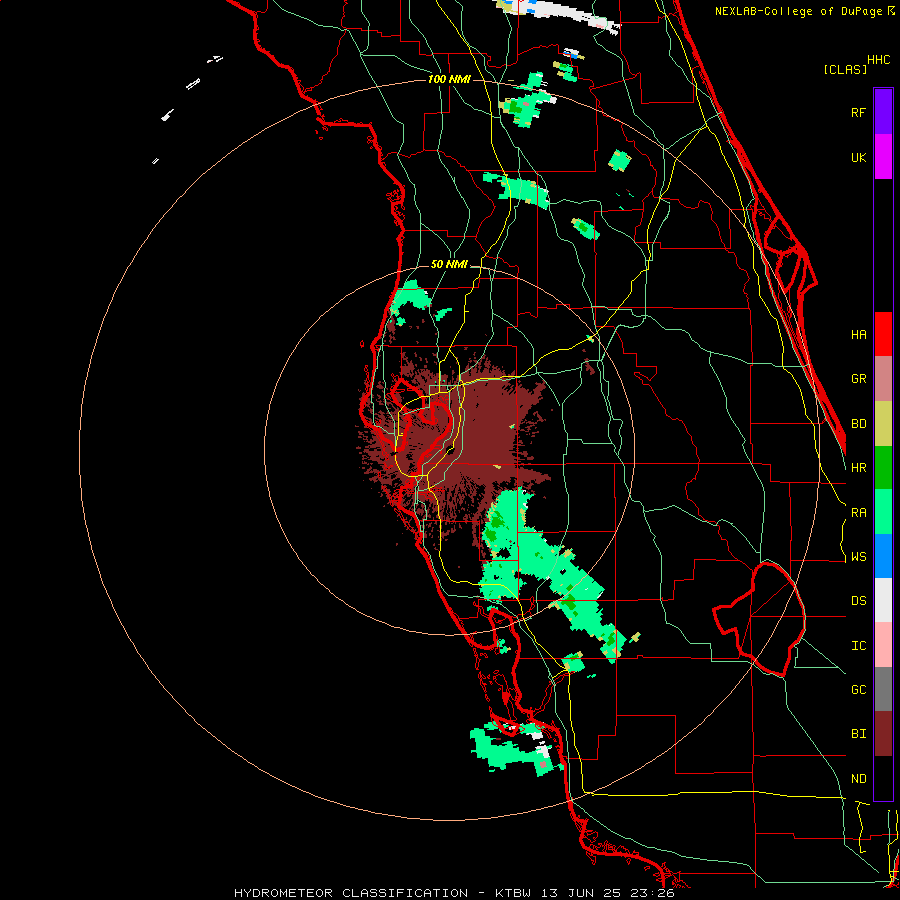
Task: Click the GC legend label
Action: (859, 690)
